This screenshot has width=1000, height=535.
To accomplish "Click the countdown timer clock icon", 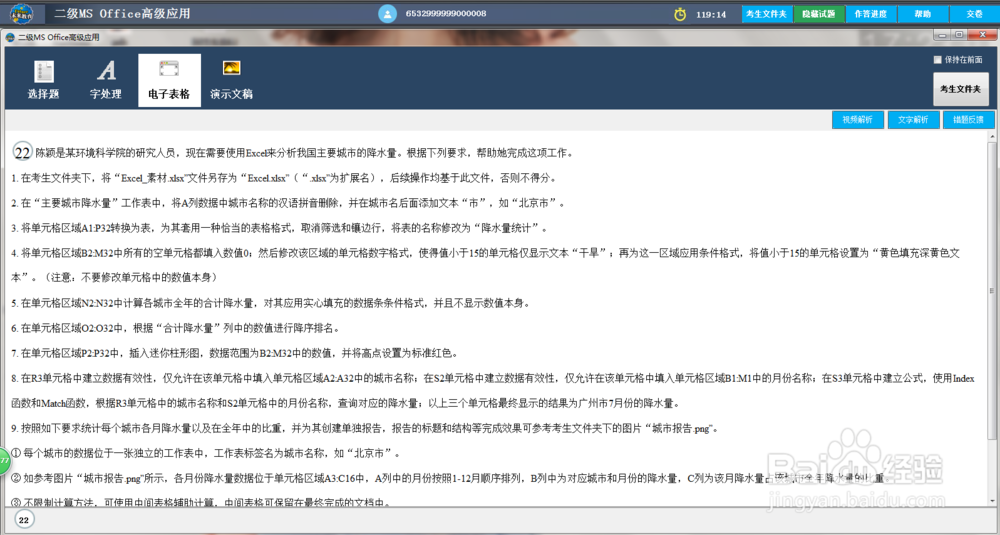I will (x=680, y=14).
